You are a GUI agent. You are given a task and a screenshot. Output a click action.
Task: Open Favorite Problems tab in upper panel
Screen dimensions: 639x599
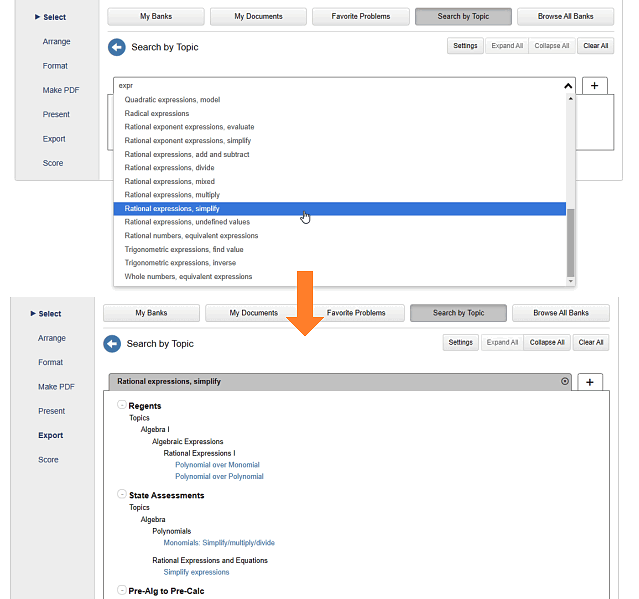361,16
